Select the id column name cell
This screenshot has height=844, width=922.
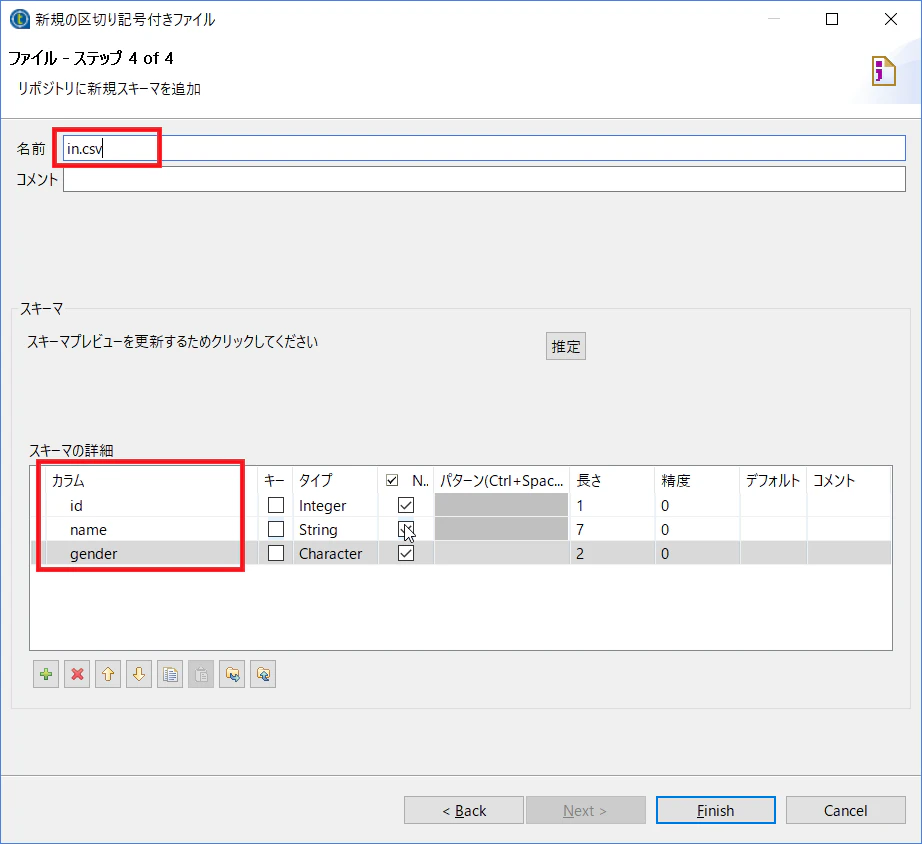(x=152, y=505)
